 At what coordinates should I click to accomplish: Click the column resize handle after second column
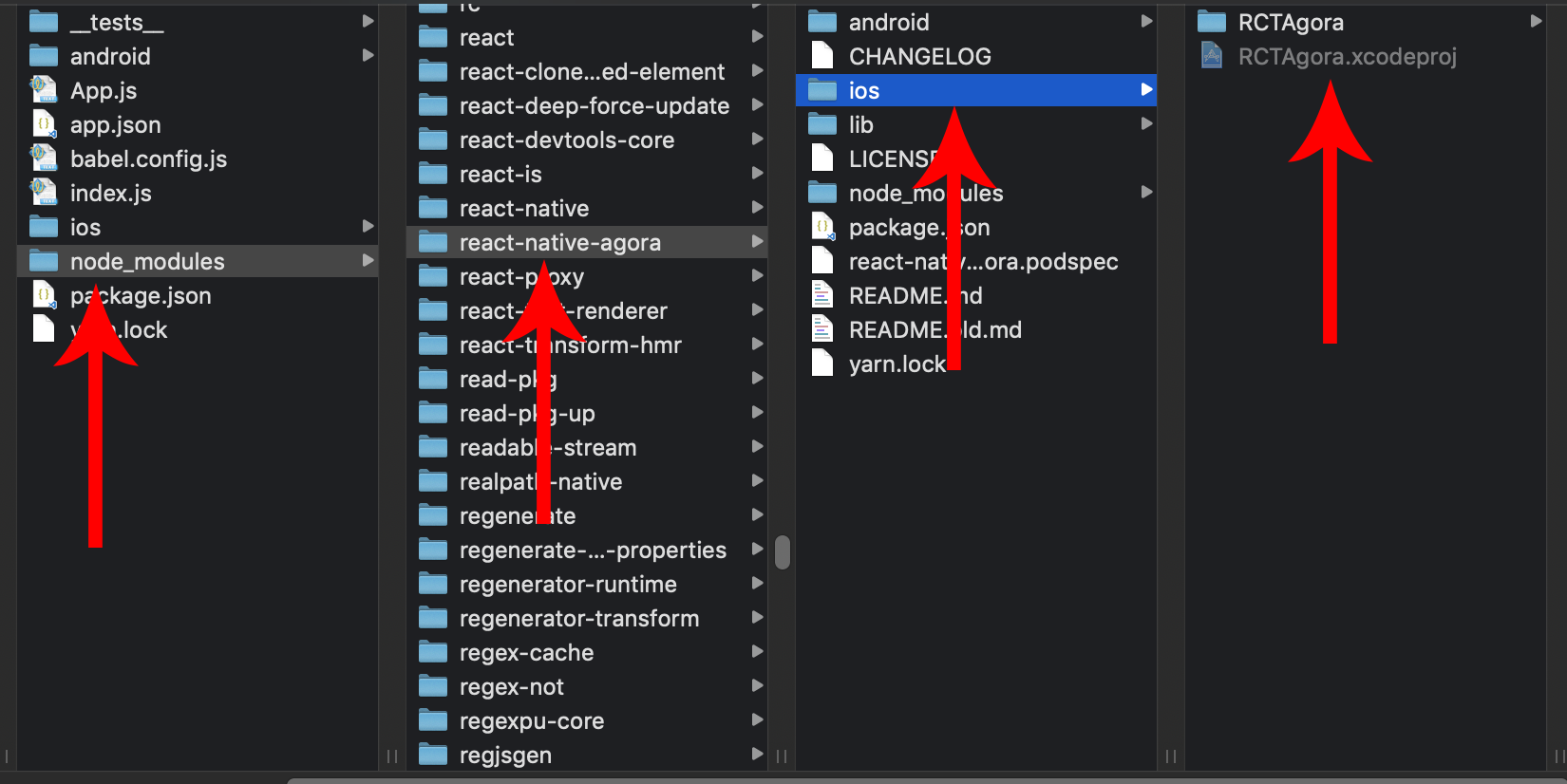(782, 756)
